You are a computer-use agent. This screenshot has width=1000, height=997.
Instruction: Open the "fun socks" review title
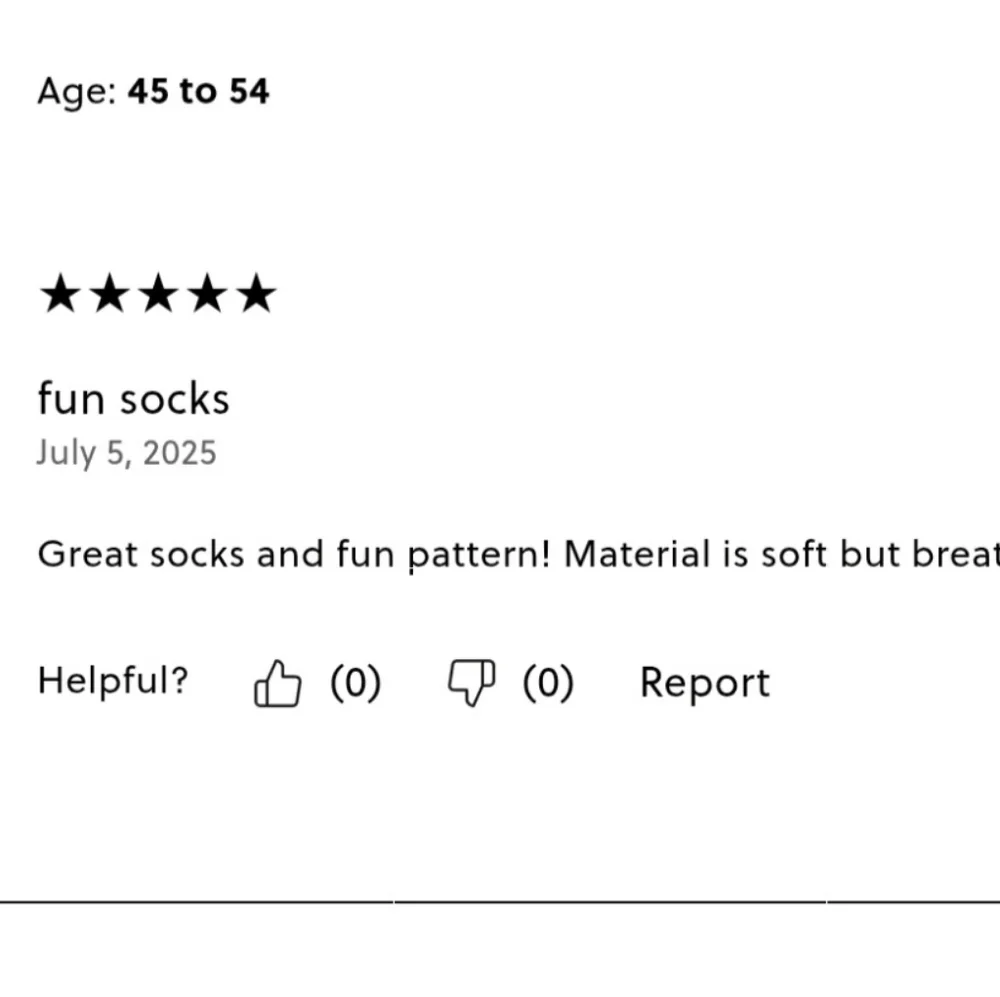click(133, 399)
